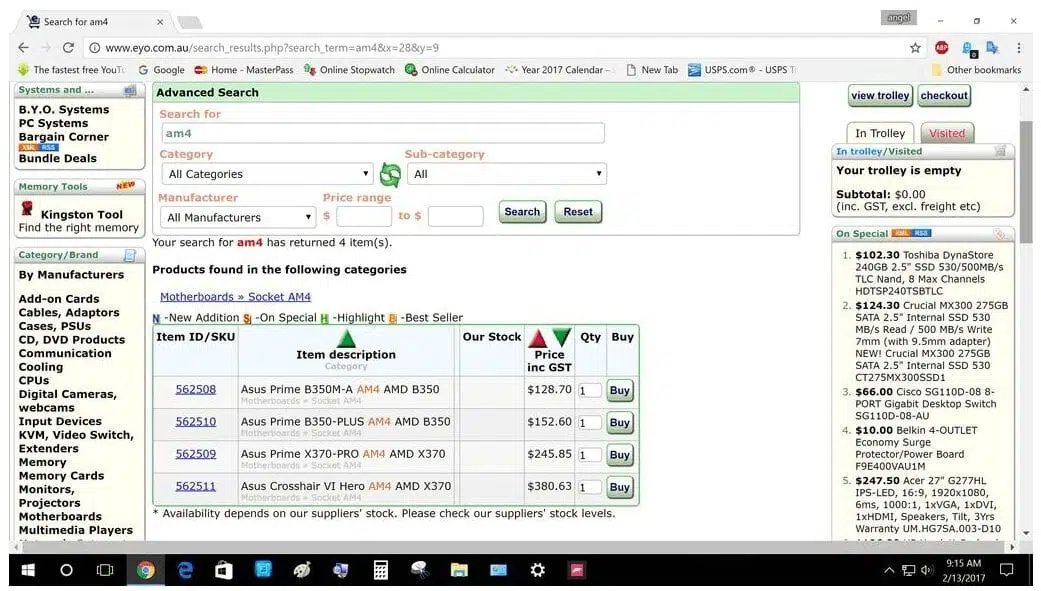Click the maximum price input field
Image resolution: width=1041 pixels, height=591 pixels.
click(455, 216)
